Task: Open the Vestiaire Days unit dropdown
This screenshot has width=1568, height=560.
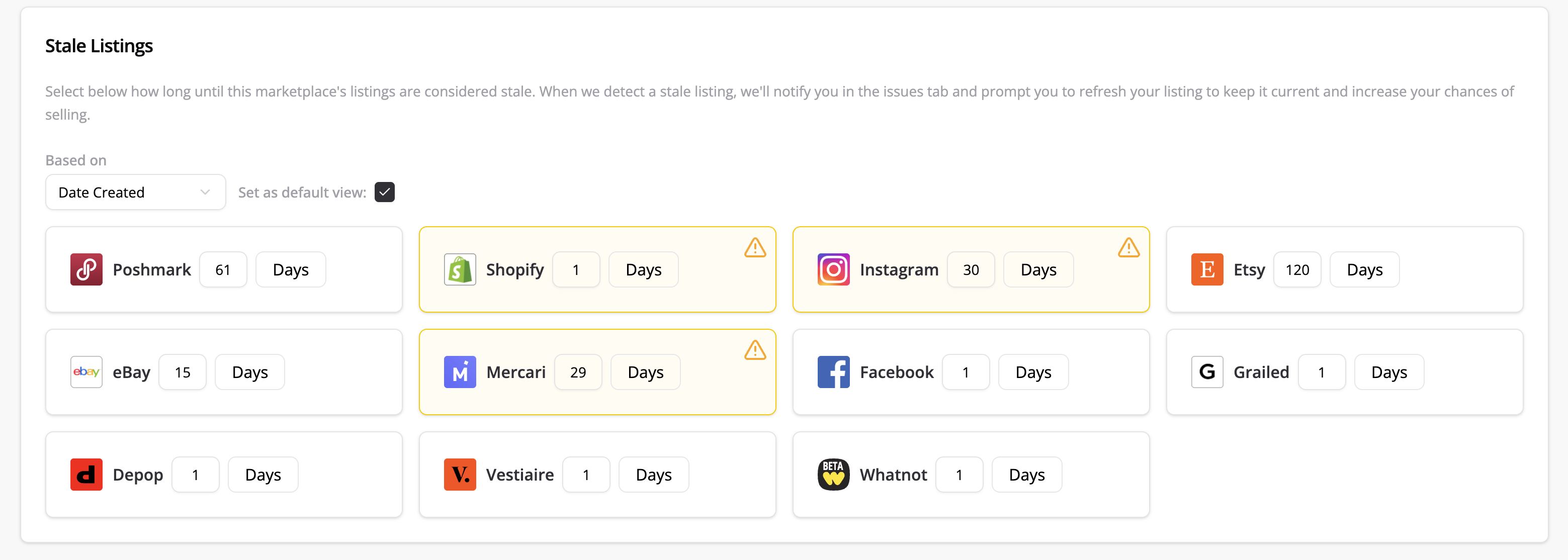Action: point(653,474)
